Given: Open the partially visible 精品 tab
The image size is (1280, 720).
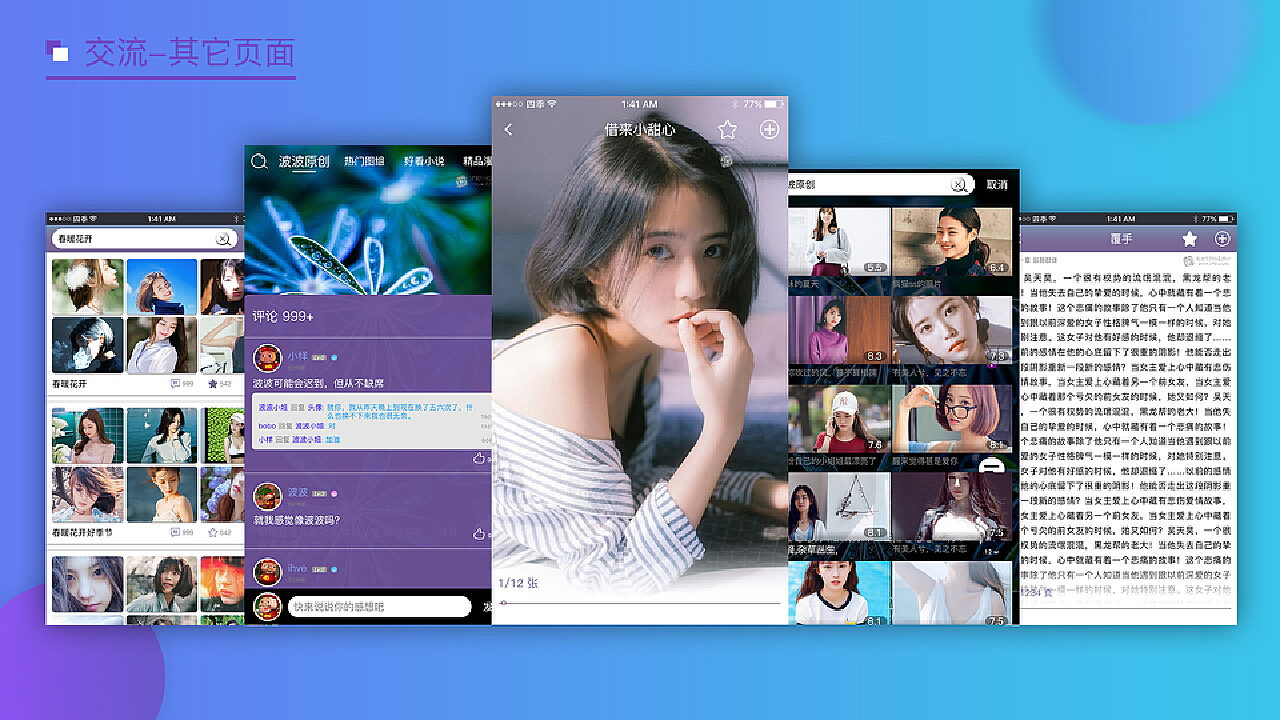Looking at the screenshot, I should click(x=477, y=161).
